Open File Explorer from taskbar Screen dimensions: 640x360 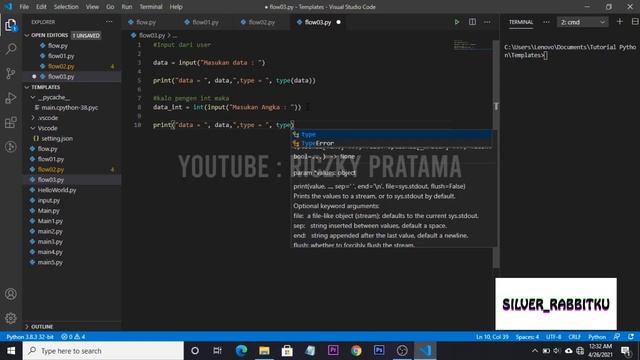click(x=264, y=351)
